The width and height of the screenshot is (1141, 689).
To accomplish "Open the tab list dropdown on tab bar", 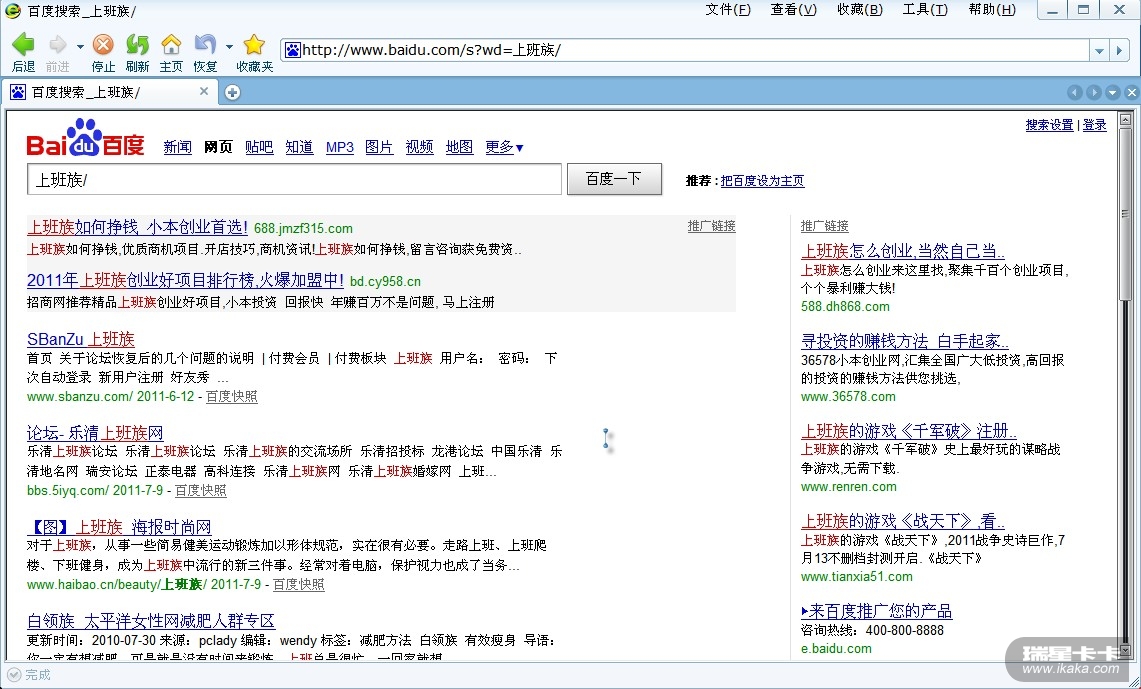I will pos(1113,92).
